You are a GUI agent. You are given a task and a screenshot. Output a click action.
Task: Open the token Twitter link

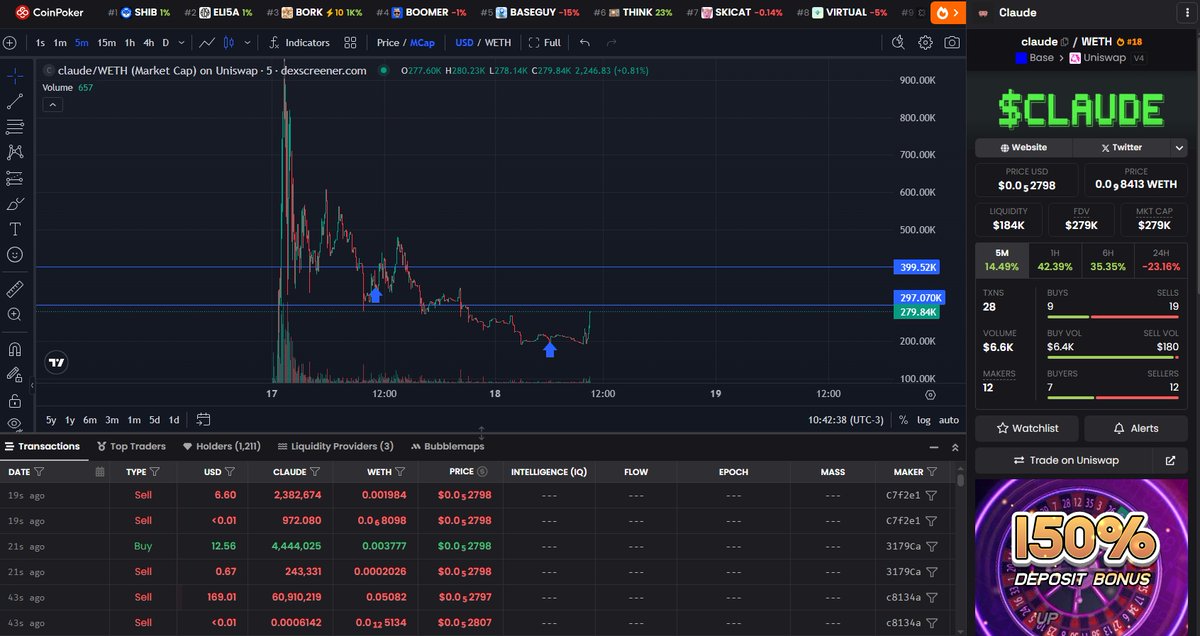(x=1121, y=147)
